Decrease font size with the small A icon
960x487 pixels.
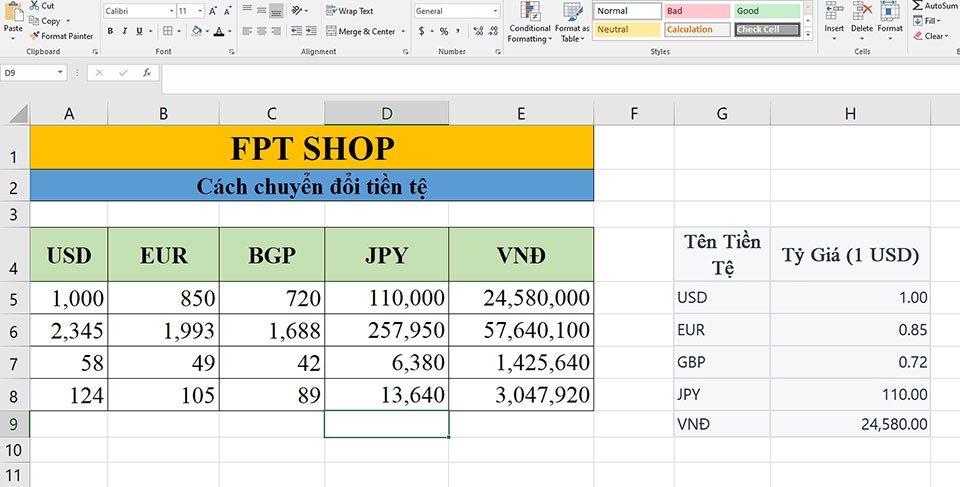point(227,11)
